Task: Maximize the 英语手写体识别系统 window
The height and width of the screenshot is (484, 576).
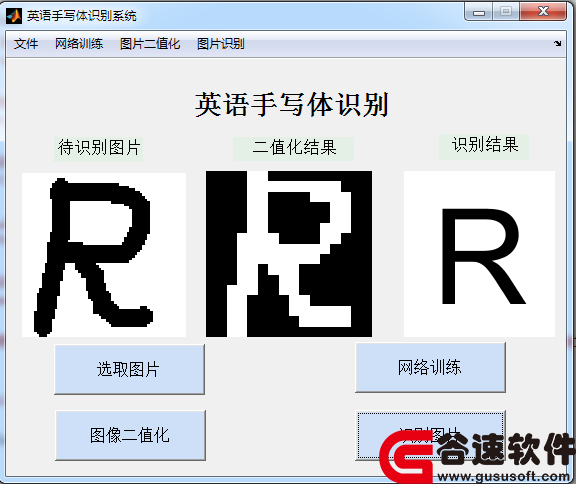Action: [505, 12]
